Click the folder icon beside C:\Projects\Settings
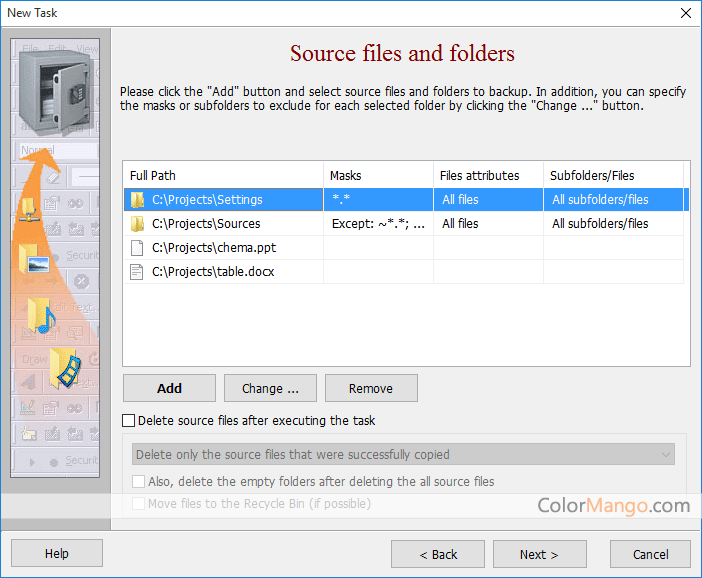Viewport: 702px width, 578px height. (137, 200)
